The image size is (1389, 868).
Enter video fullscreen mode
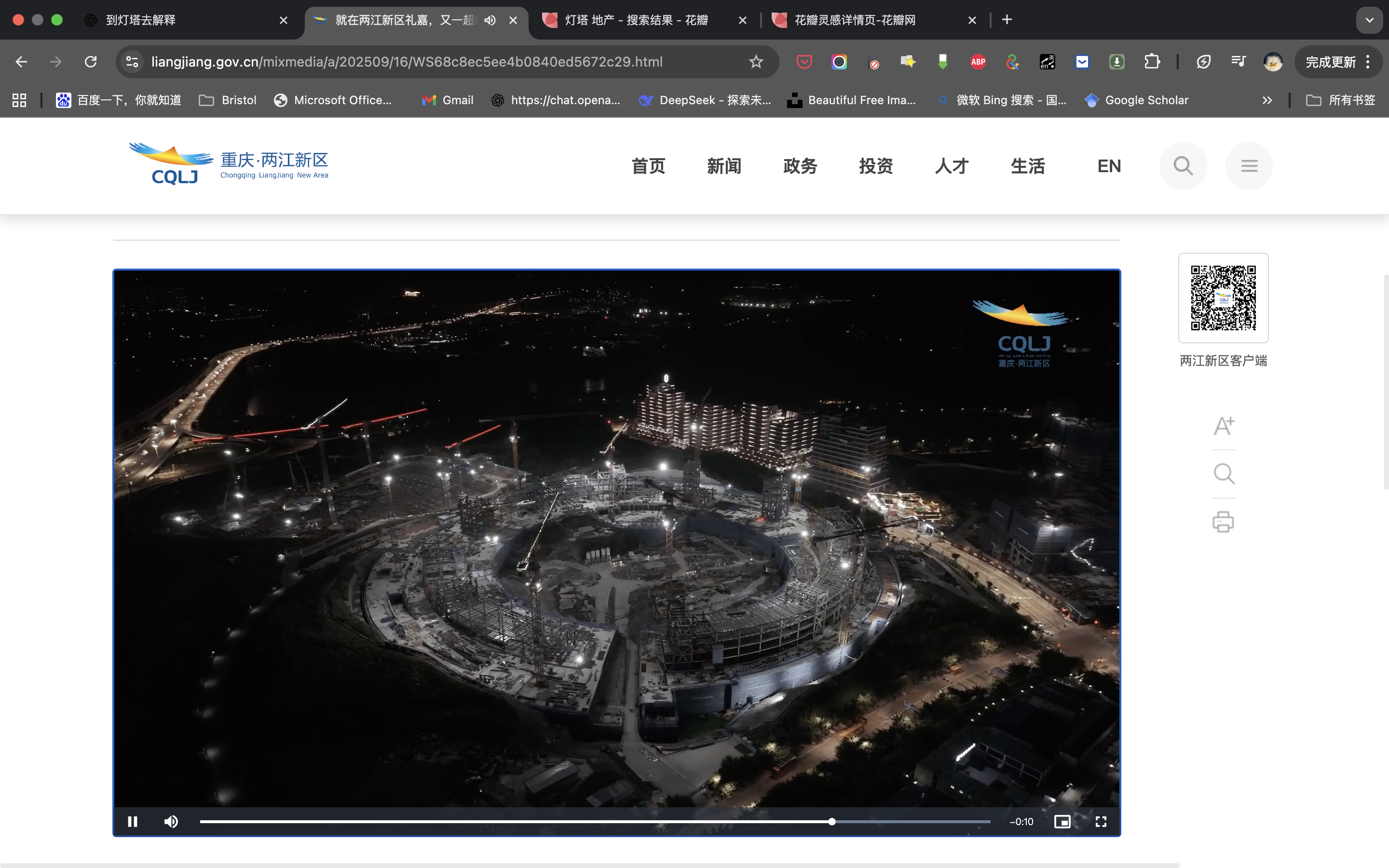click(x=1100, y=822)
